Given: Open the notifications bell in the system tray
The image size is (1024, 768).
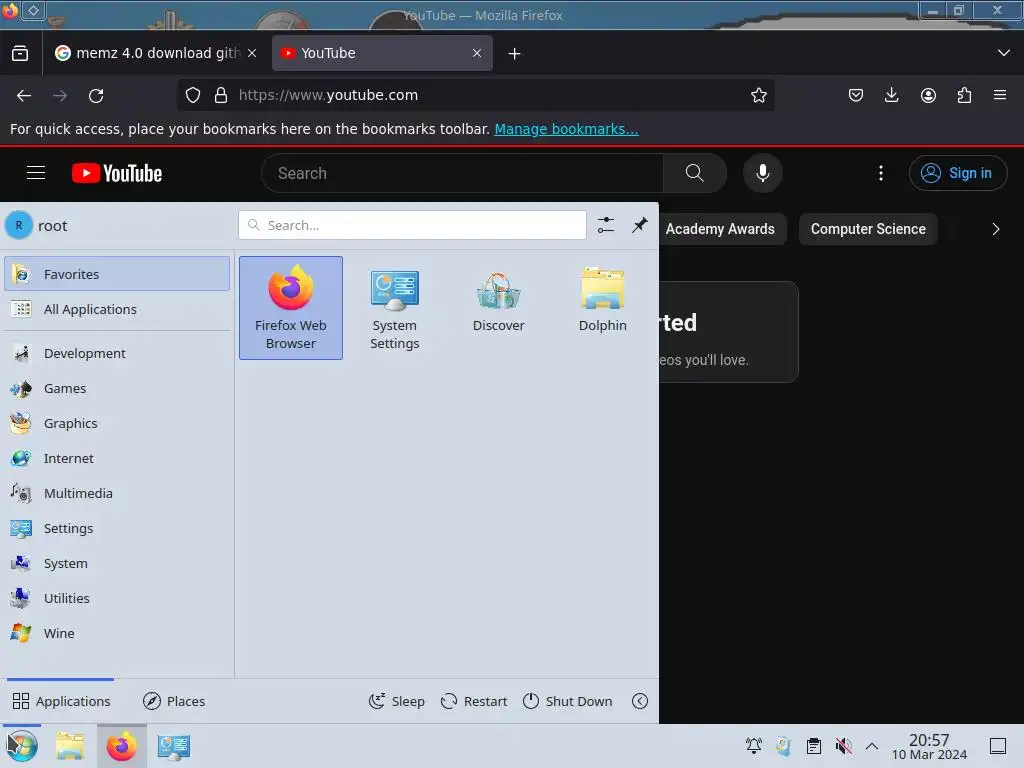Looking at the screenshot, I should coord(754,746).
